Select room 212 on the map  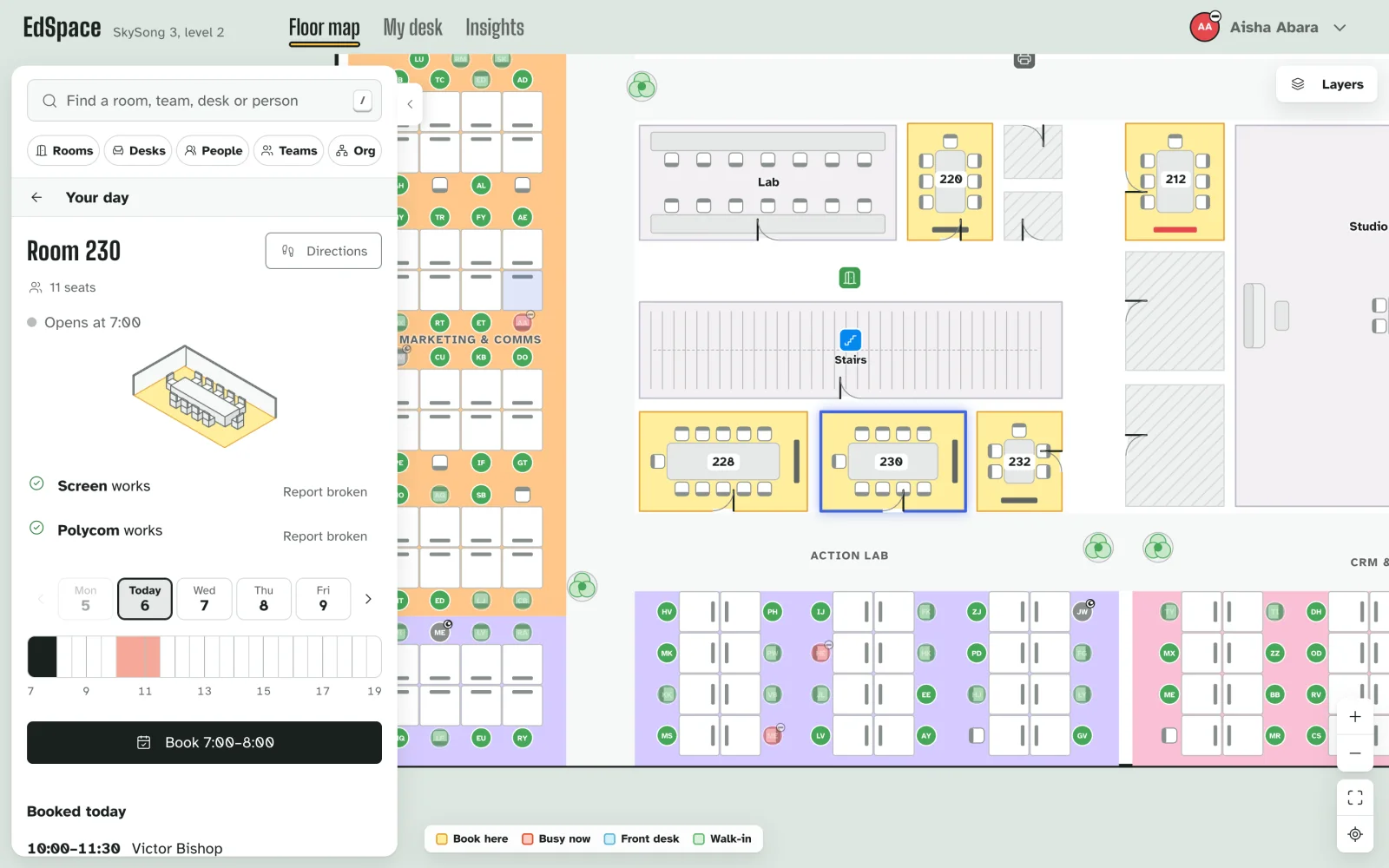point(1175,181)
